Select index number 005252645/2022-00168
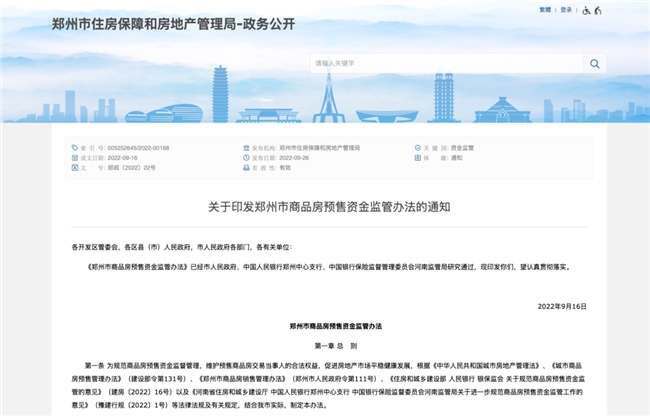Screen dimensions: 650x416 (x=138, y=148)
